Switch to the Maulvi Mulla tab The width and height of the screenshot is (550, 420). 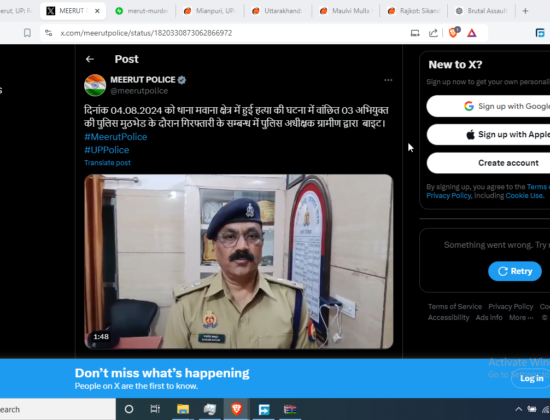(x=346, y=11)
